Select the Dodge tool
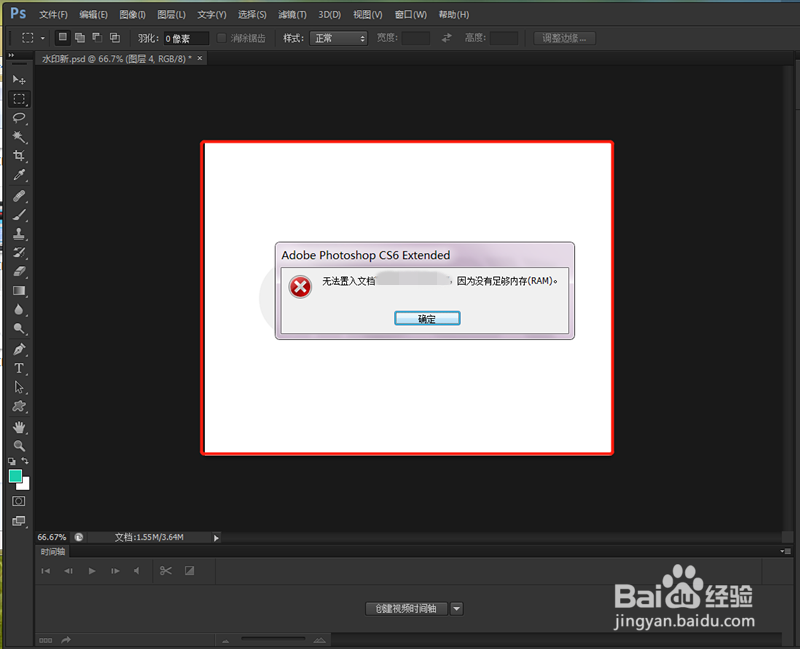The width and height of the screenshot is (800, 649). (19, 329)
